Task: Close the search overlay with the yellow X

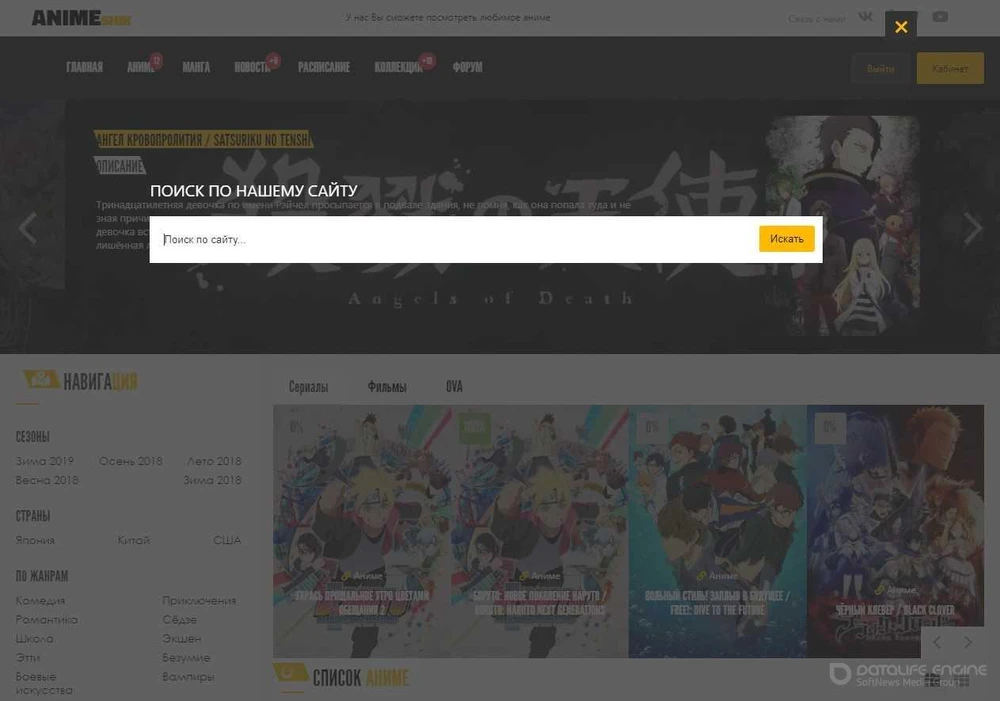Action: 901,27
